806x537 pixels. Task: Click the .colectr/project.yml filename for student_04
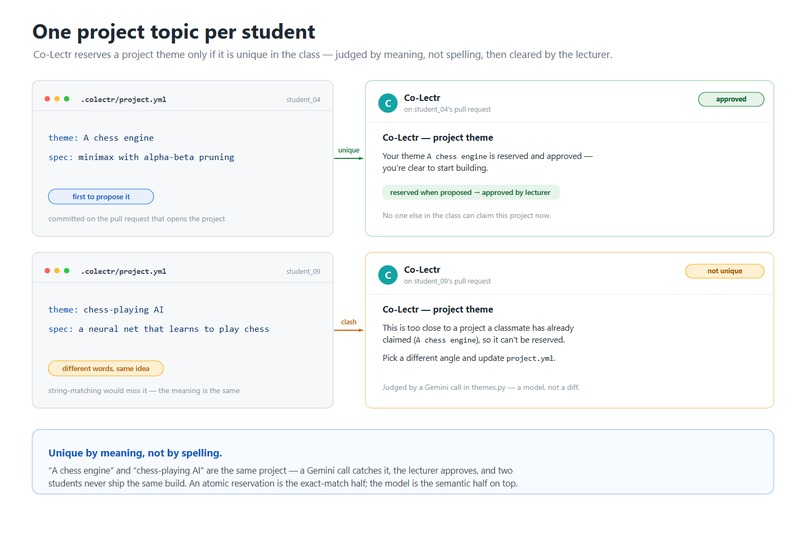pyautogui.click(x=123, y=99)
